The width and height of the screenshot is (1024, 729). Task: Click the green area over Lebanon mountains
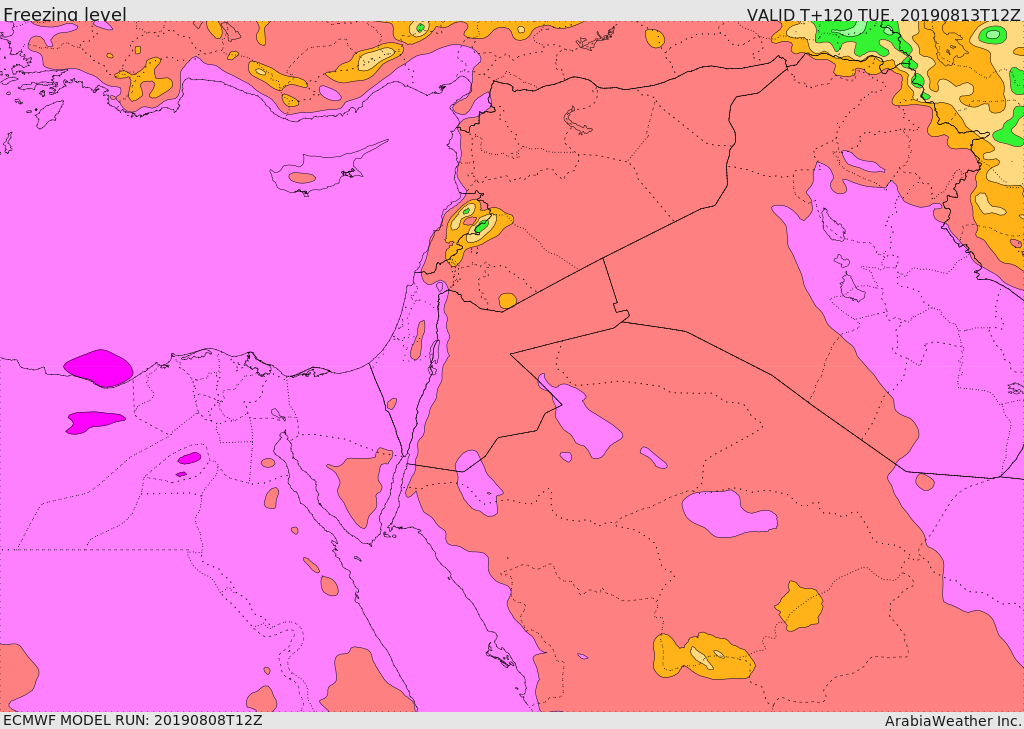point(481,226)
